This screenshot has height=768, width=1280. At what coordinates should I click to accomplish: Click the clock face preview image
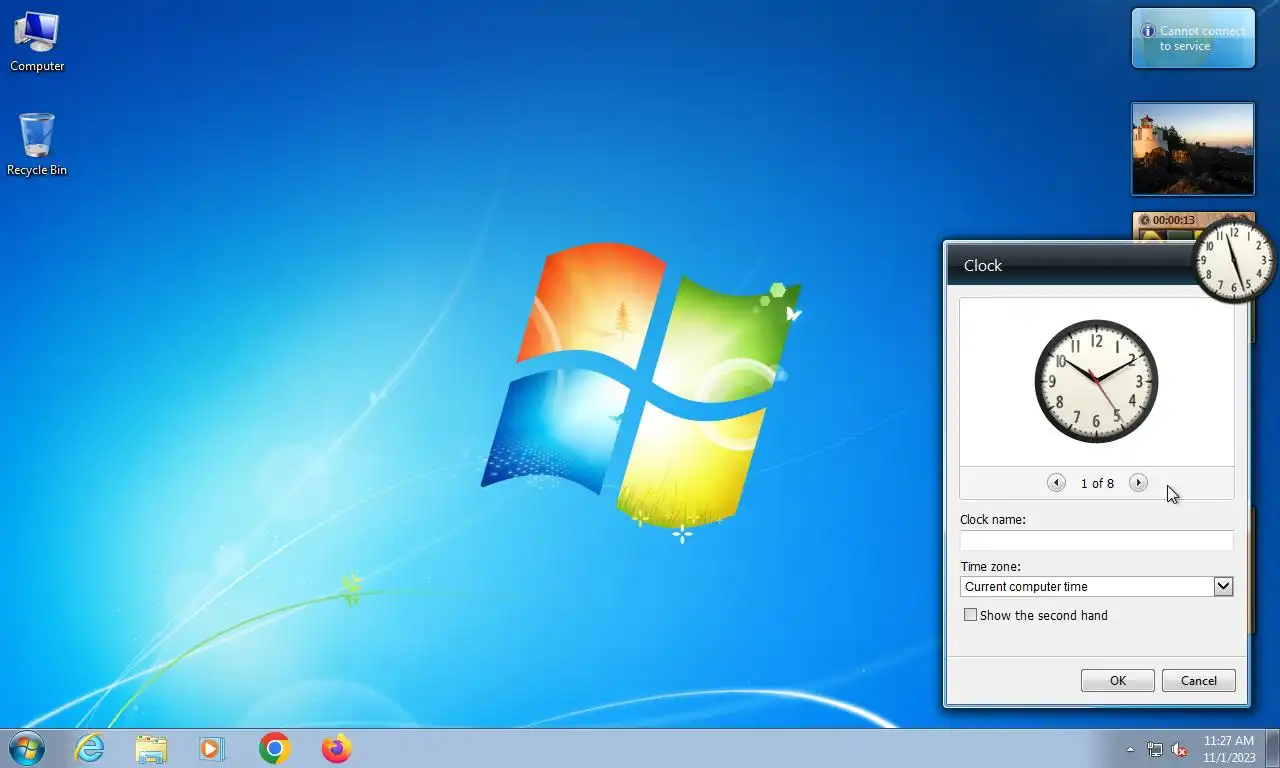pyautogui.click(x=1096, y=381)
